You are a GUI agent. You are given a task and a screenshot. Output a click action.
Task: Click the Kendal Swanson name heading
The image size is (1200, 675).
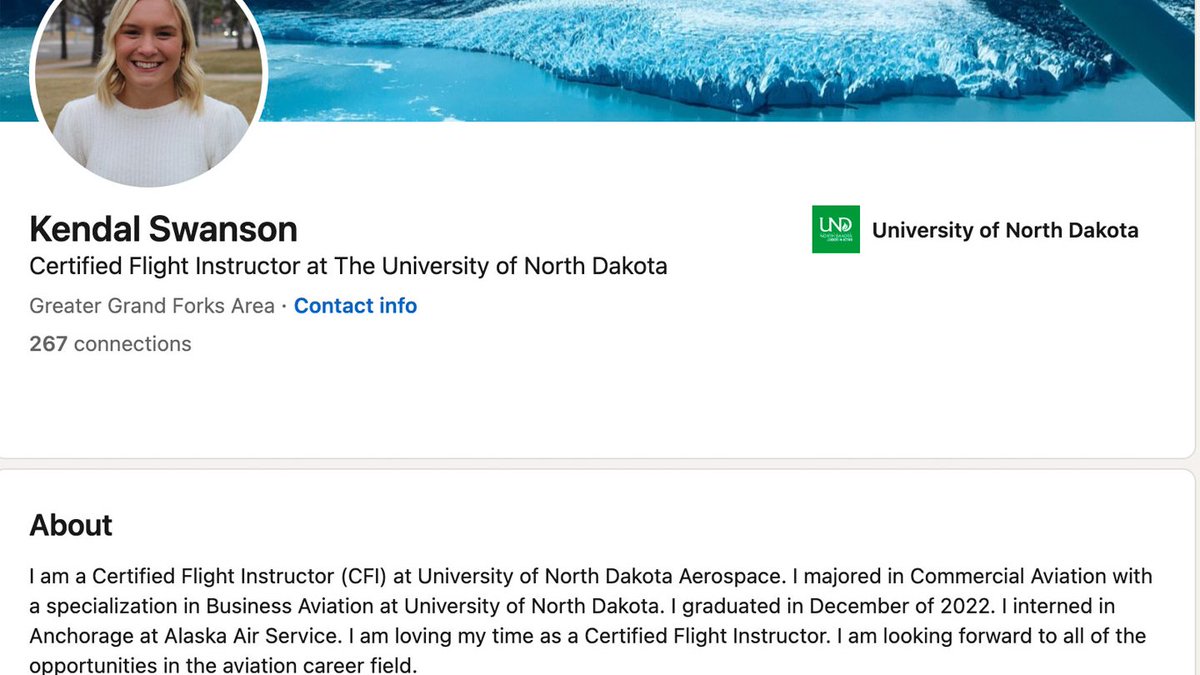coord(163,229)
